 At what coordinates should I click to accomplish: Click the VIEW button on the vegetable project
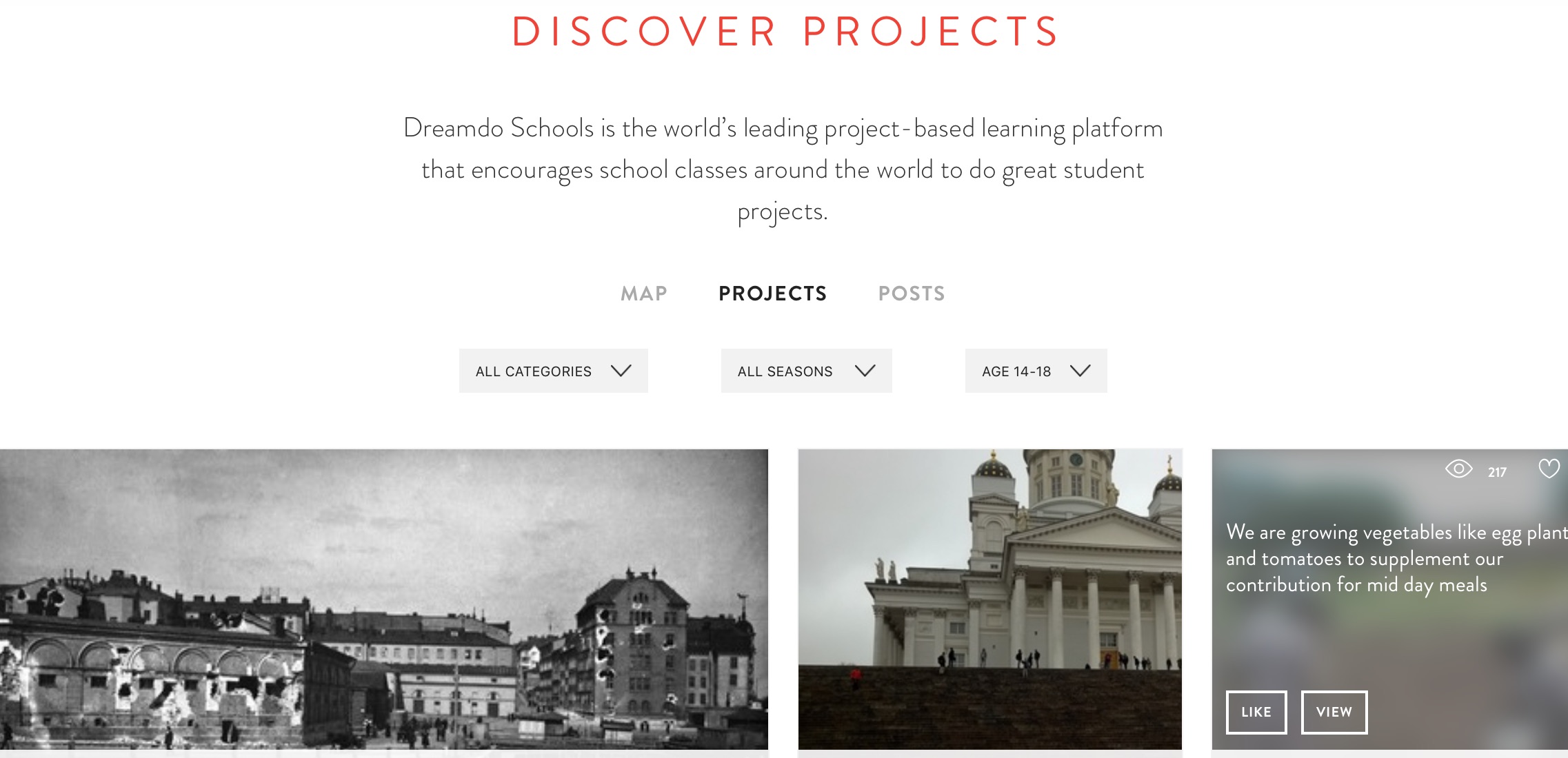pos(1334,712)
